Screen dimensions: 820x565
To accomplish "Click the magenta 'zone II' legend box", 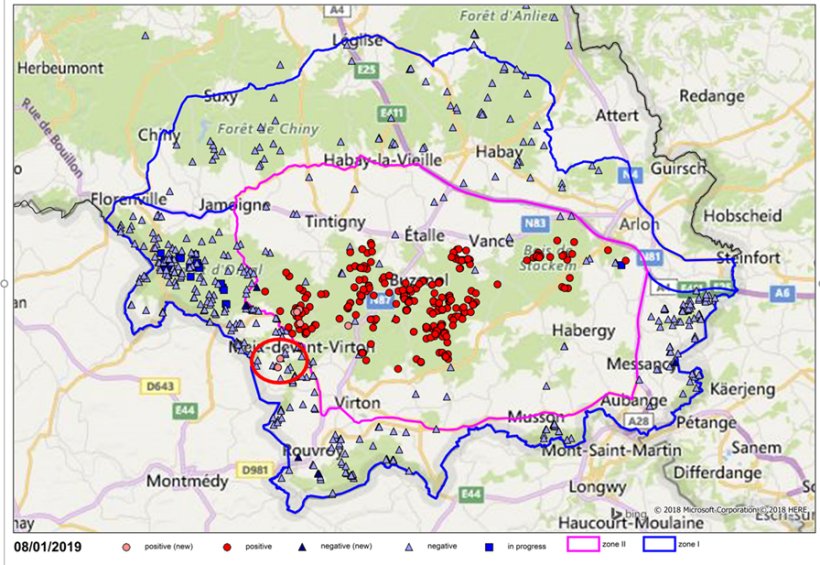I will click(x=582, y=547).
